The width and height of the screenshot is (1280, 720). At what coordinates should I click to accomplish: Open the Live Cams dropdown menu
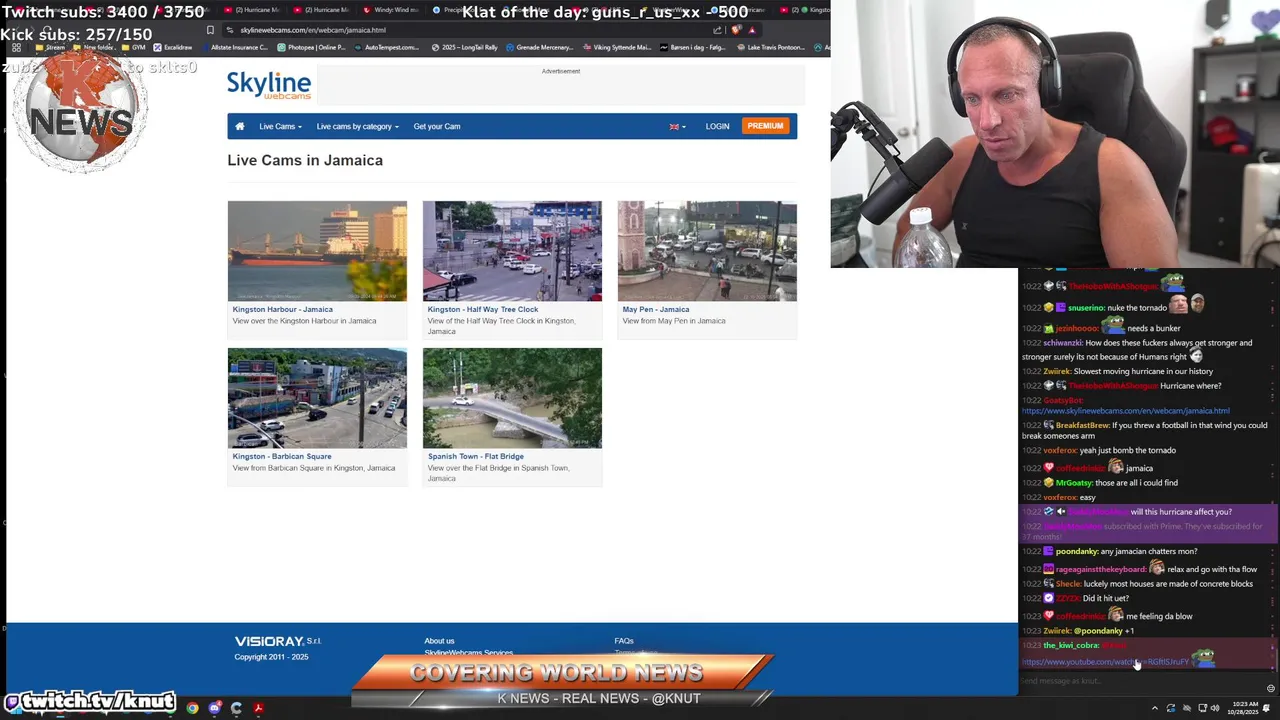tap(280, 126)
